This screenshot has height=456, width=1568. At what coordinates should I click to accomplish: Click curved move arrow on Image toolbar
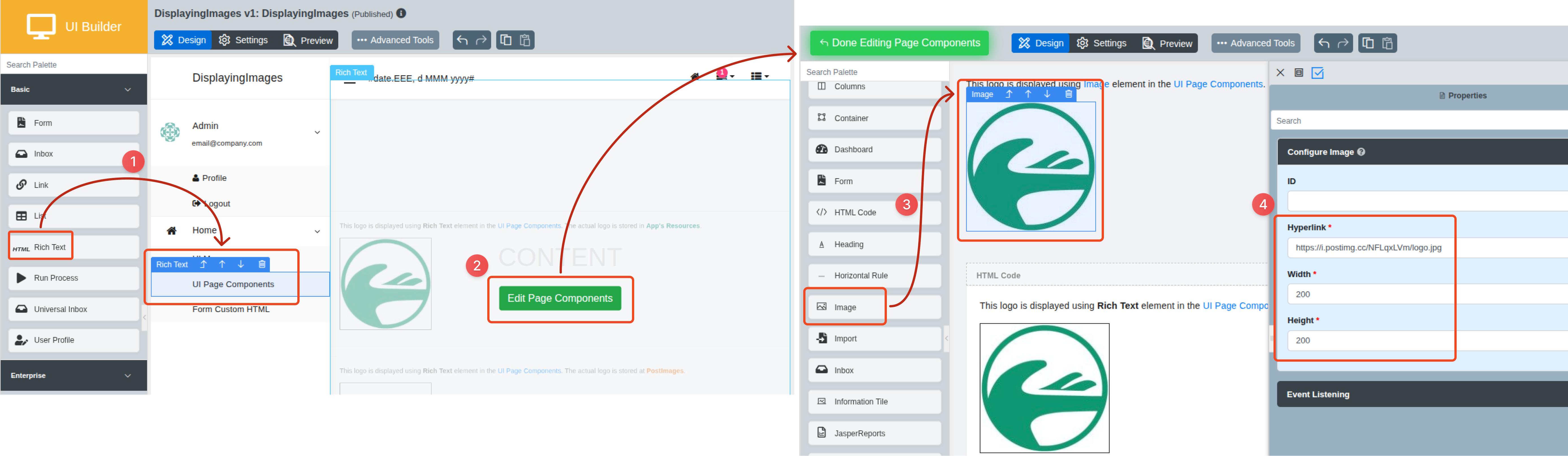click(x=1009, y=94)
